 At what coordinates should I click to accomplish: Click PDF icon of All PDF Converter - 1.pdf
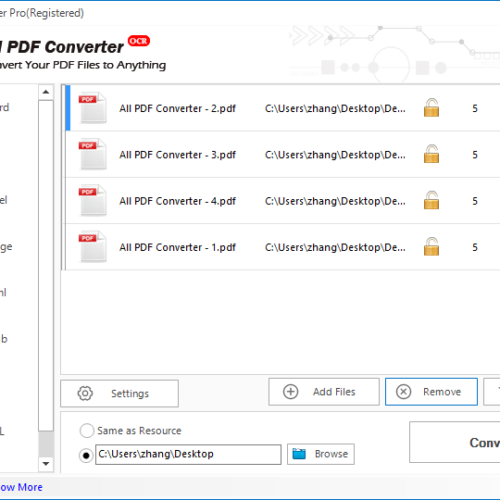[x=93, y=247]
